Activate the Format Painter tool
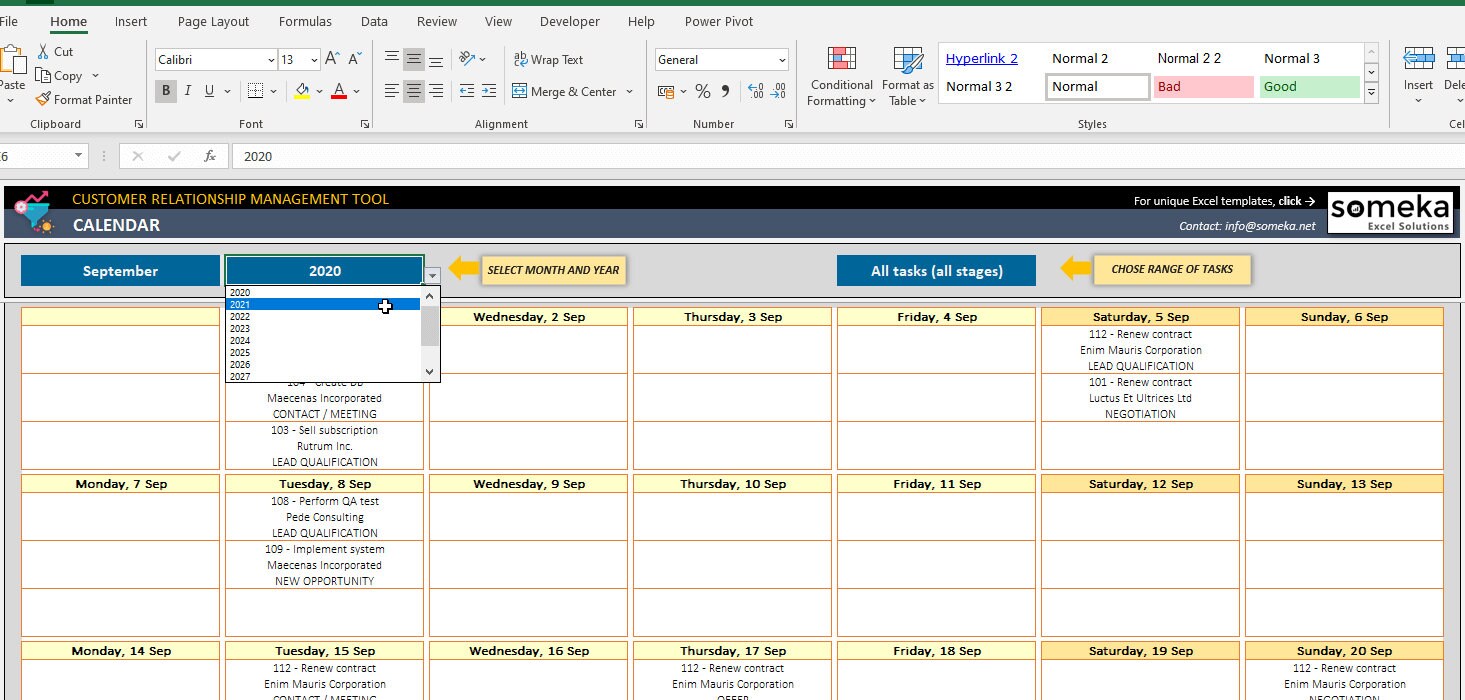The width and height of the screenshot is (1465, 700). [84, 99]
